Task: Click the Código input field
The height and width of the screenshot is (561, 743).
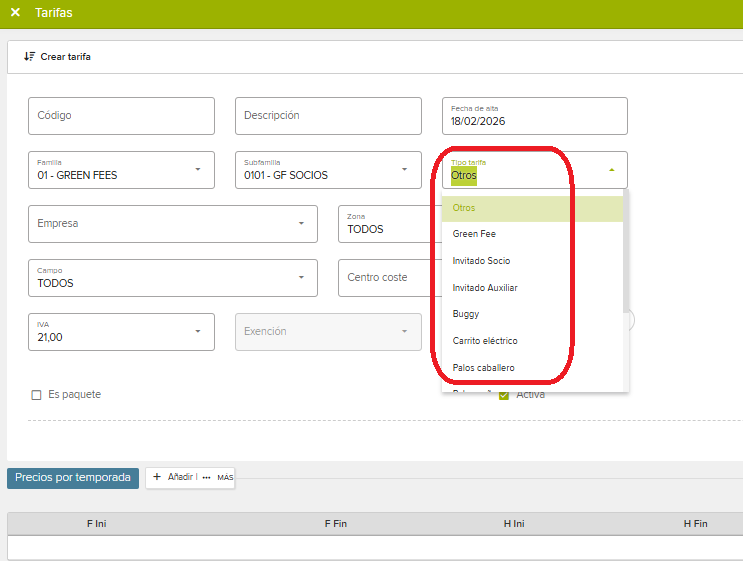Action: 121,116
